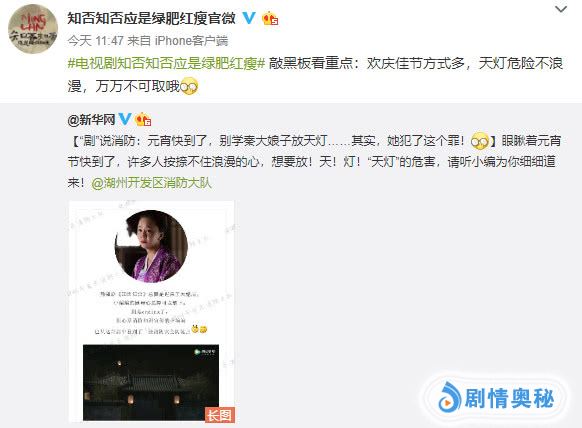Click the circular woman portrait in the thumbnail

pos(151,246)
